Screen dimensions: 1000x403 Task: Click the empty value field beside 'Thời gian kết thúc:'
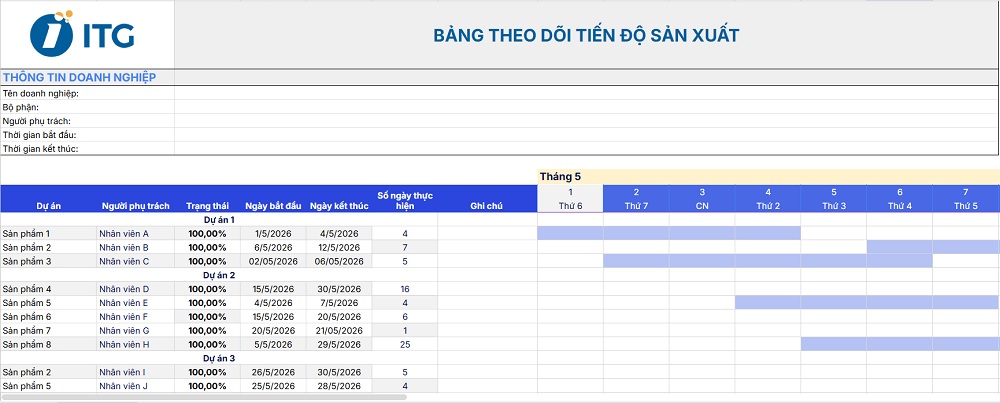(x=586, y=149)
